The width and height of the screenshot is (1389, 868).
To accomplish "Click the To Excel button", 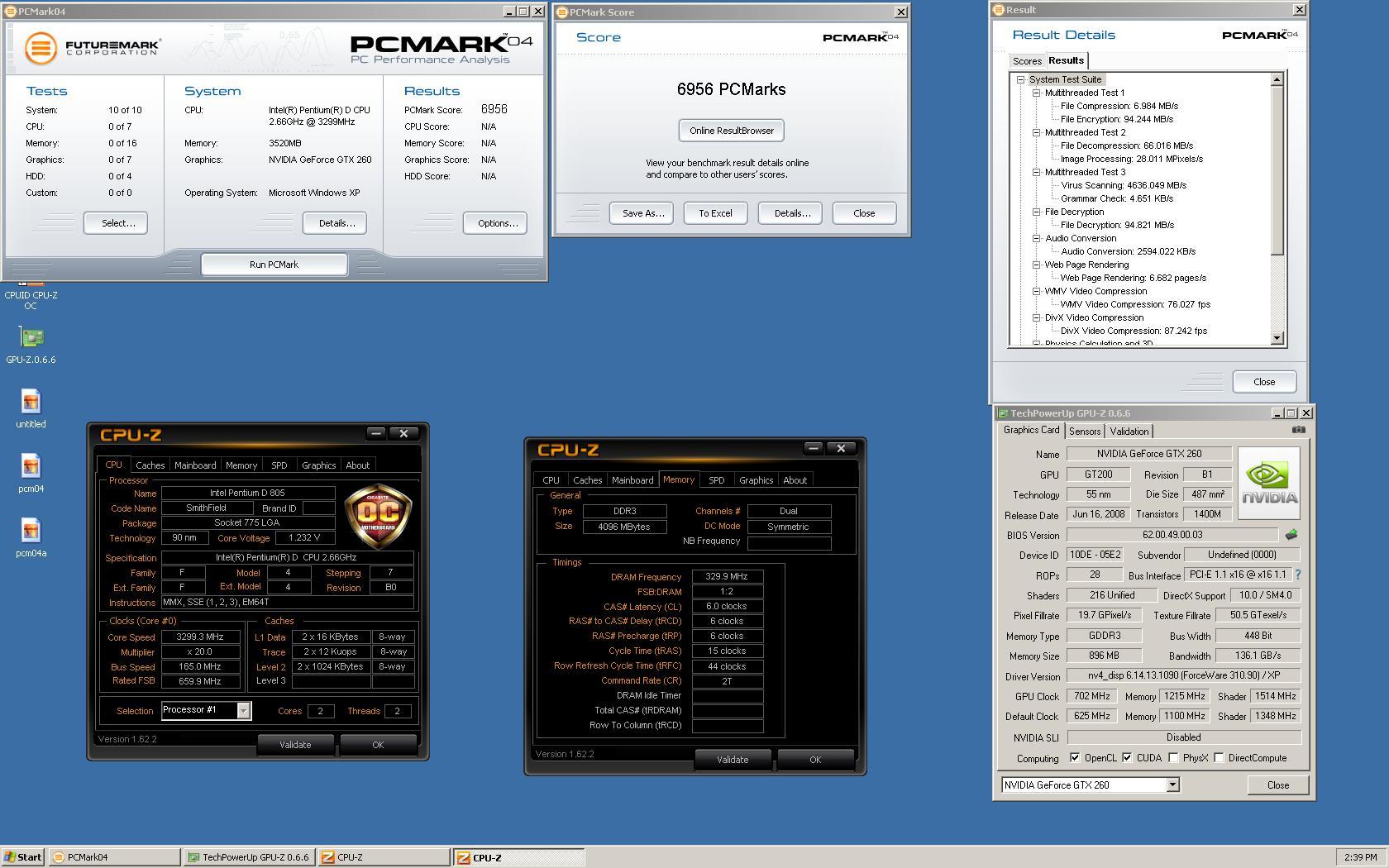I will (x=715, y=213).
